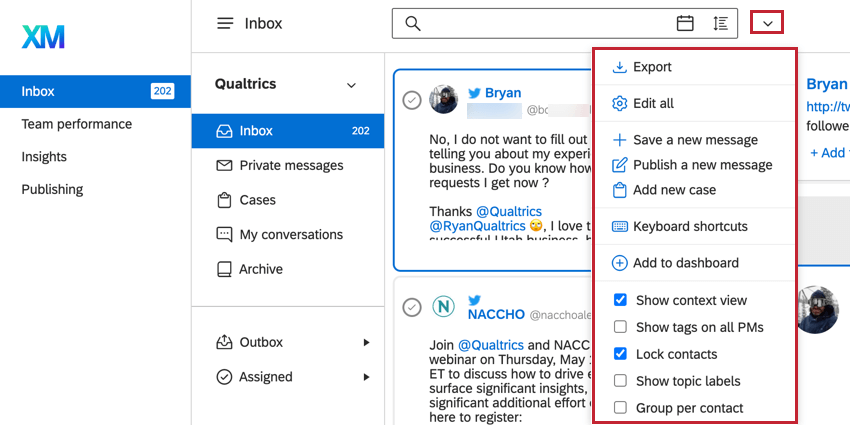The image size is (850, 425).
Task: Click the sort order icon
Action: pyautogui.click(x=720, y=23)
